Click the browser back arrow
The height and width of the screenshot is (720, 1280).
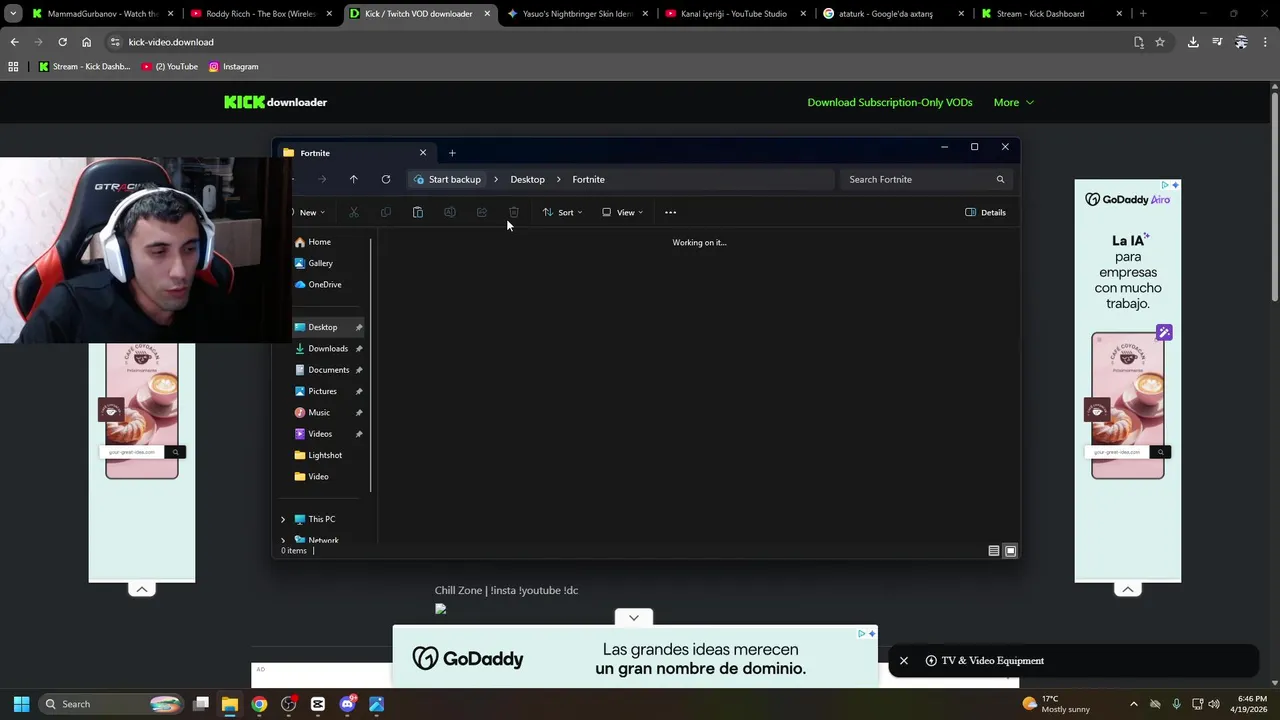pyautogui.click(x=14, y=42)
